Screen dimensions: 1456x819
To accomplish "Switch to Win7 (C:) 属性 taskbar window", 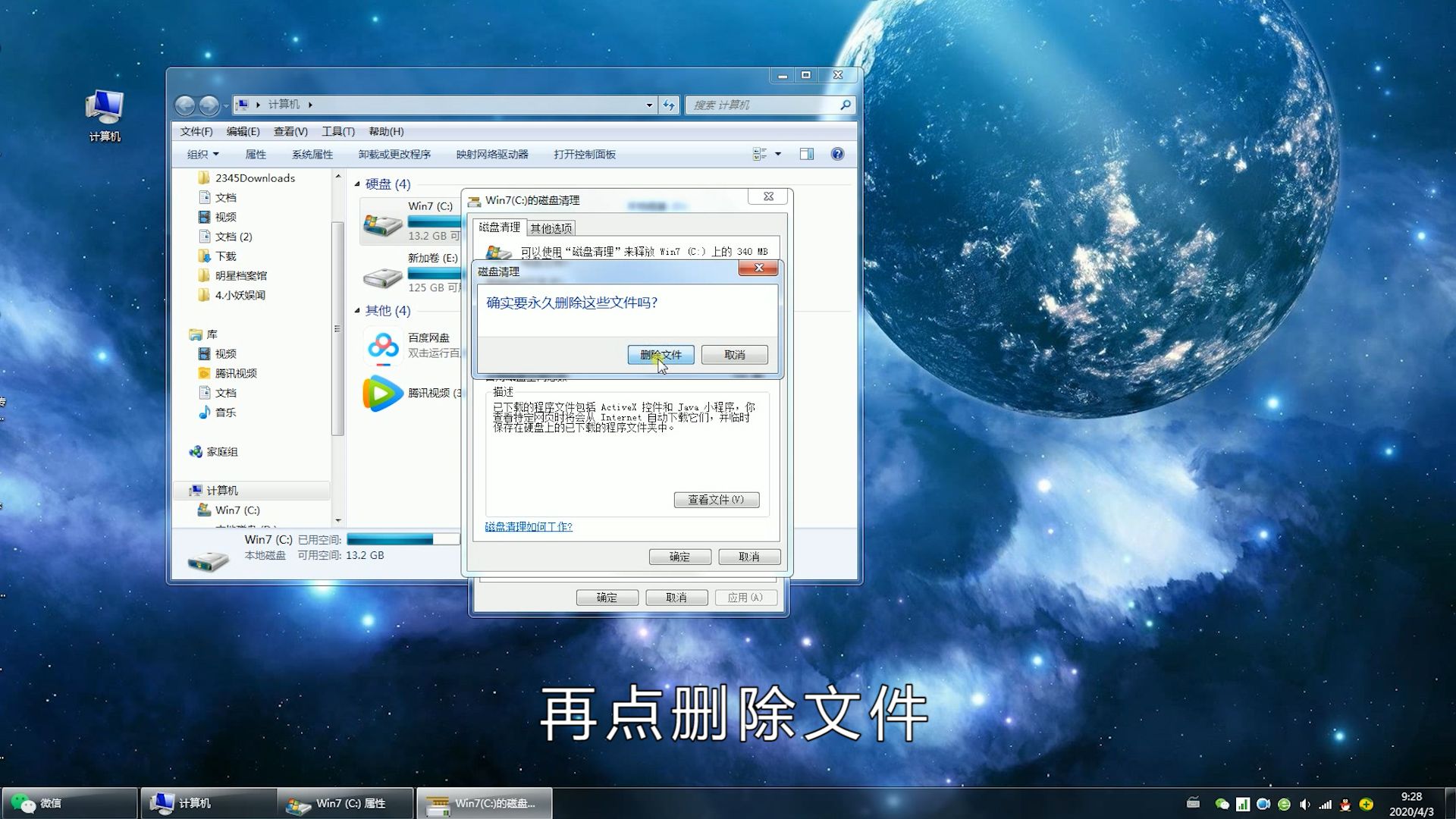I will coord(346,803).
